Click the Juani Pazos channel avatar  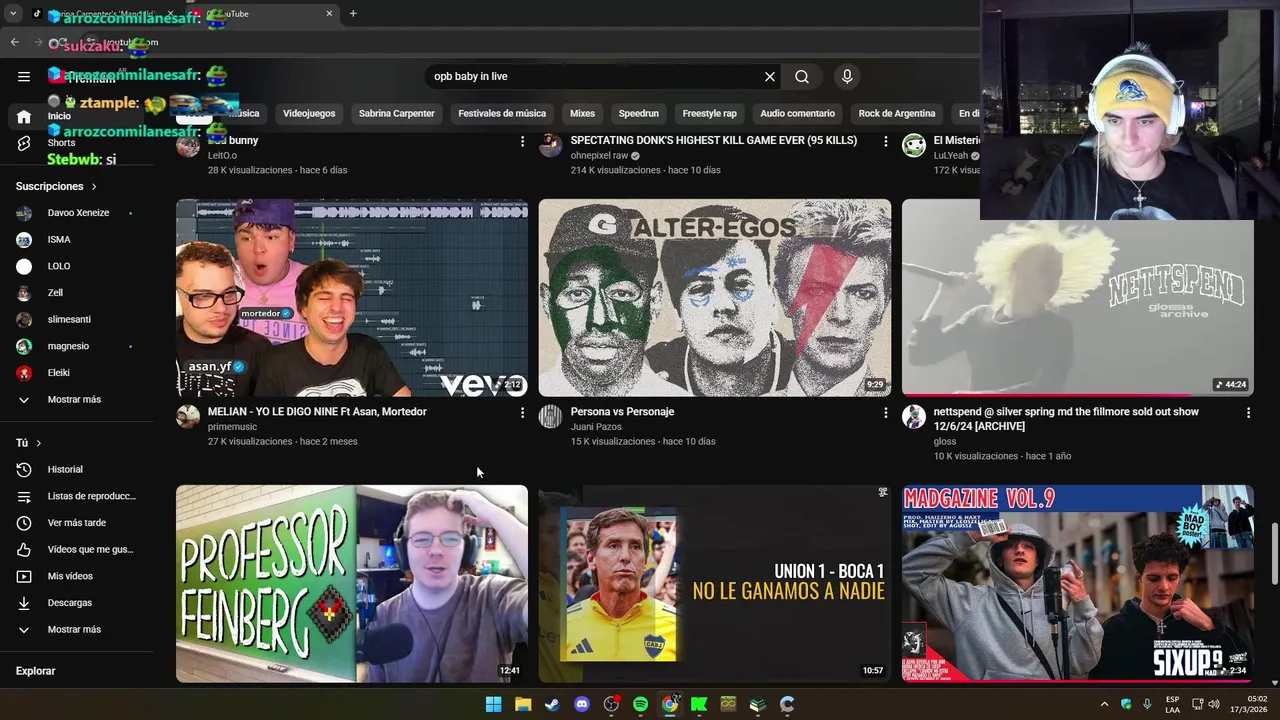[x=551, y=417]
